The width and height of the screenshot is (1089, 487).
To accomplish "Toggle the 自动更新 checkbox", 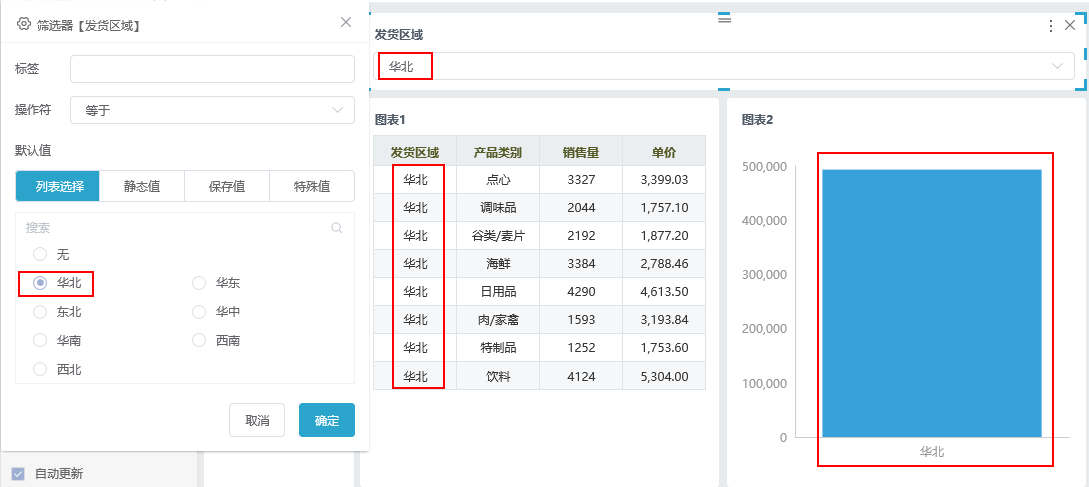I will [x=18, y=474].
